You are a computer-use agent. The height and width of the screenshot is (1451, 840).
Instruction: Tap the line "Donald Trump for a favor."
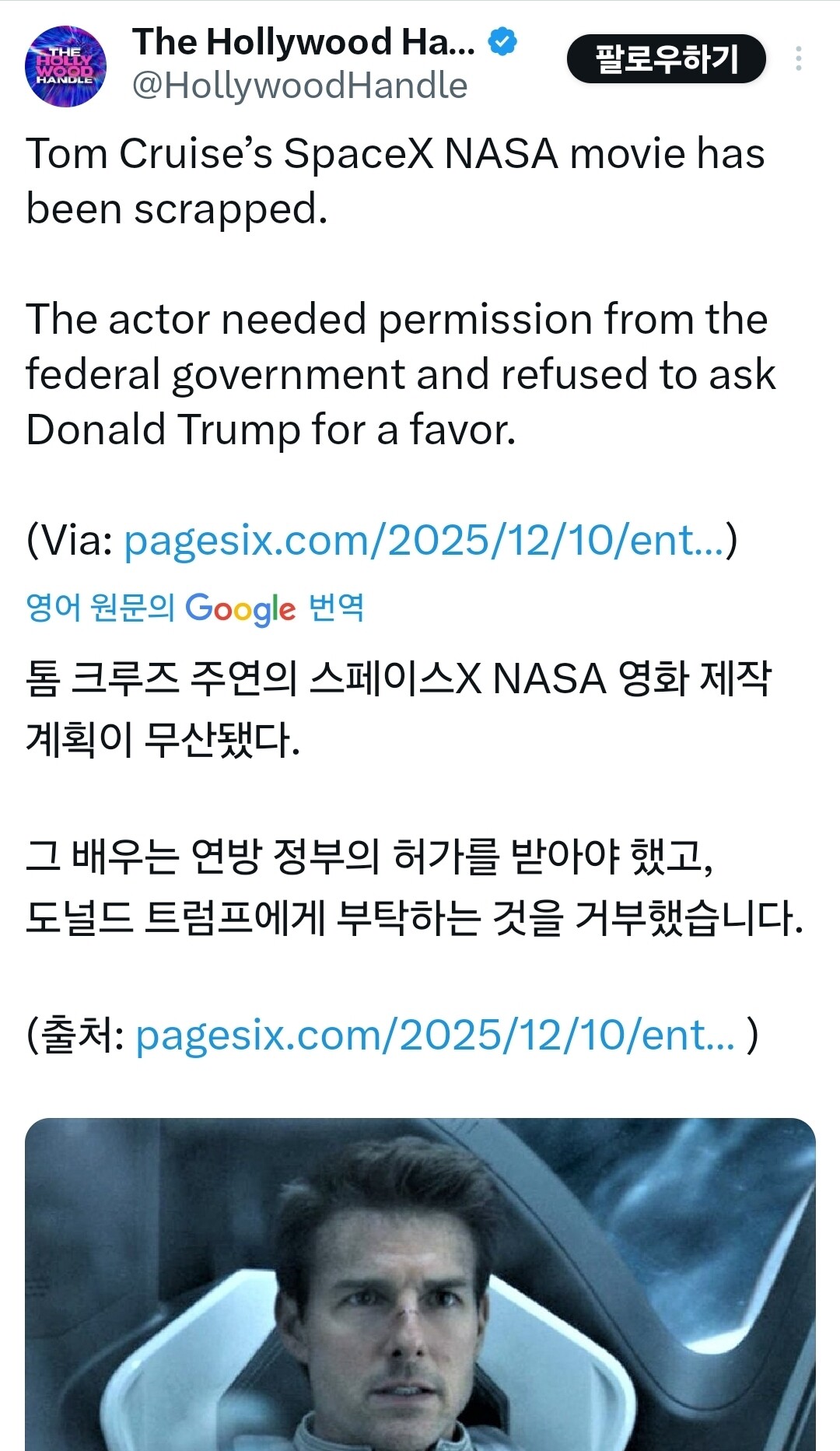tap(271, 429)
